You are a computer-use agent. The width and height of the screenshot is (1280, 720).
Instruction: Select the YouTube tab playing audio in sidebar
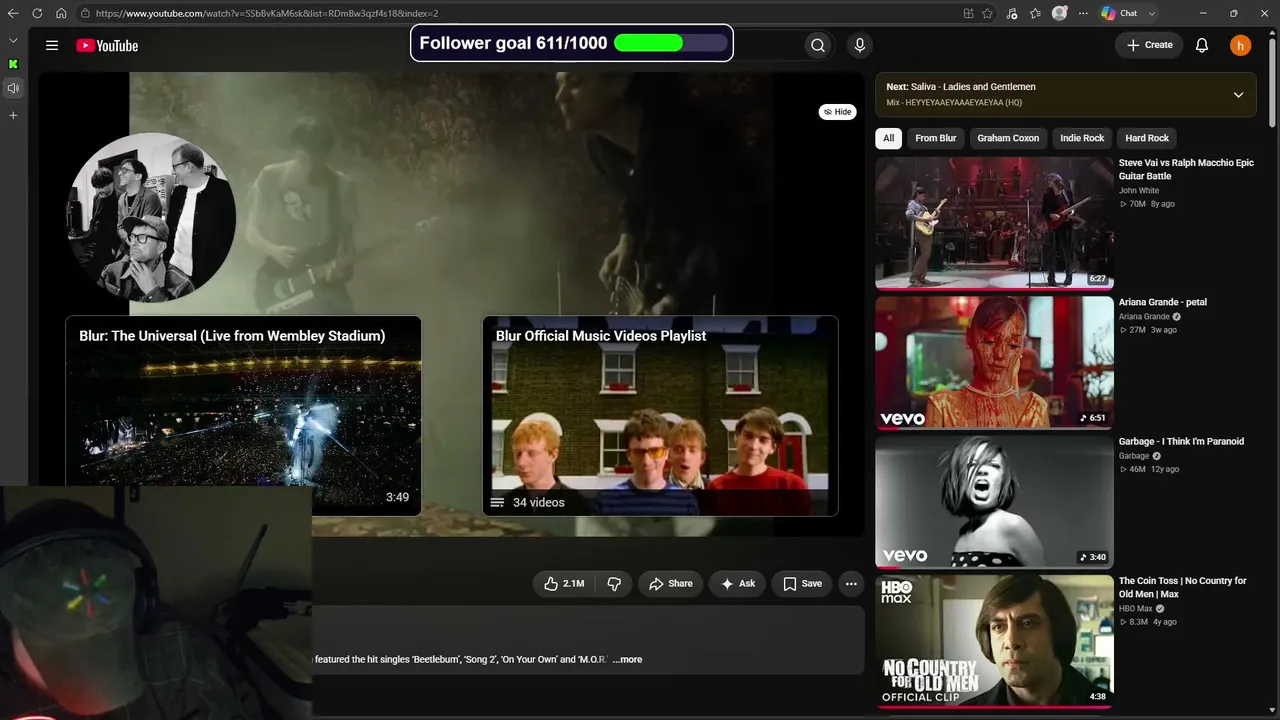pyautogui.click(x=13, y=88)
